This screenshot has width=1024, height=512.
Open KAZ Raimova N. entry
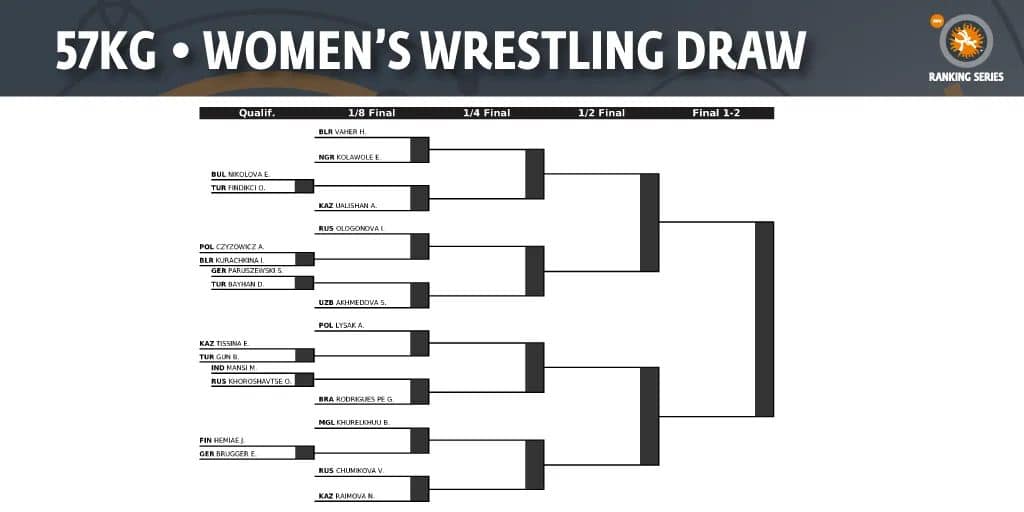click(347, 496)
